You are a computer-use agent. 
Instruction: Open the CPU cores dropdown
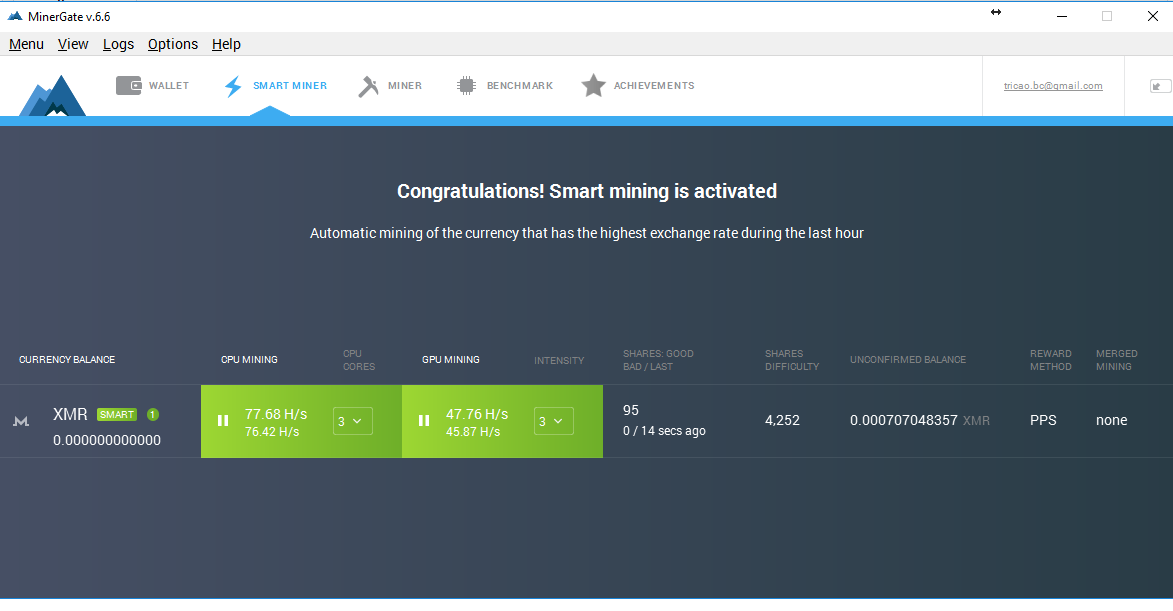352,421
